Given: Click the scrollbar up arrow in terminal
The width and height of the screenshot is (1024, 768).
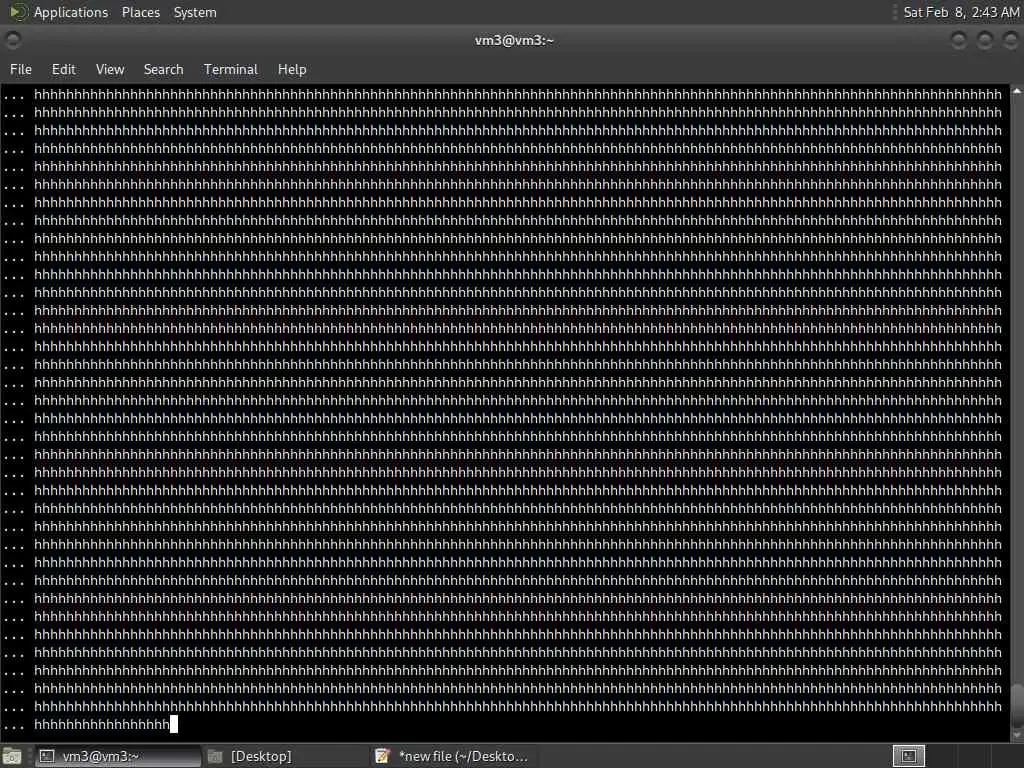Looking at the screenshot, I should [1017, 92].
